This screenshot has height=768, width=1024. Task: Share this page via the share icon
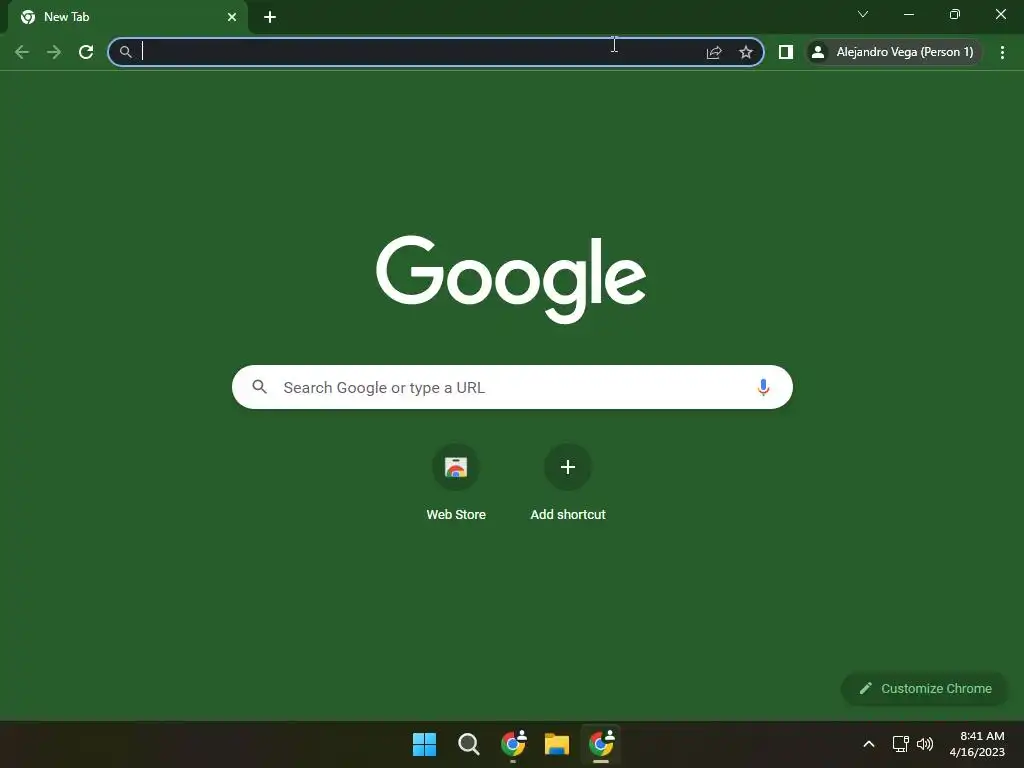tap(714, 52)
